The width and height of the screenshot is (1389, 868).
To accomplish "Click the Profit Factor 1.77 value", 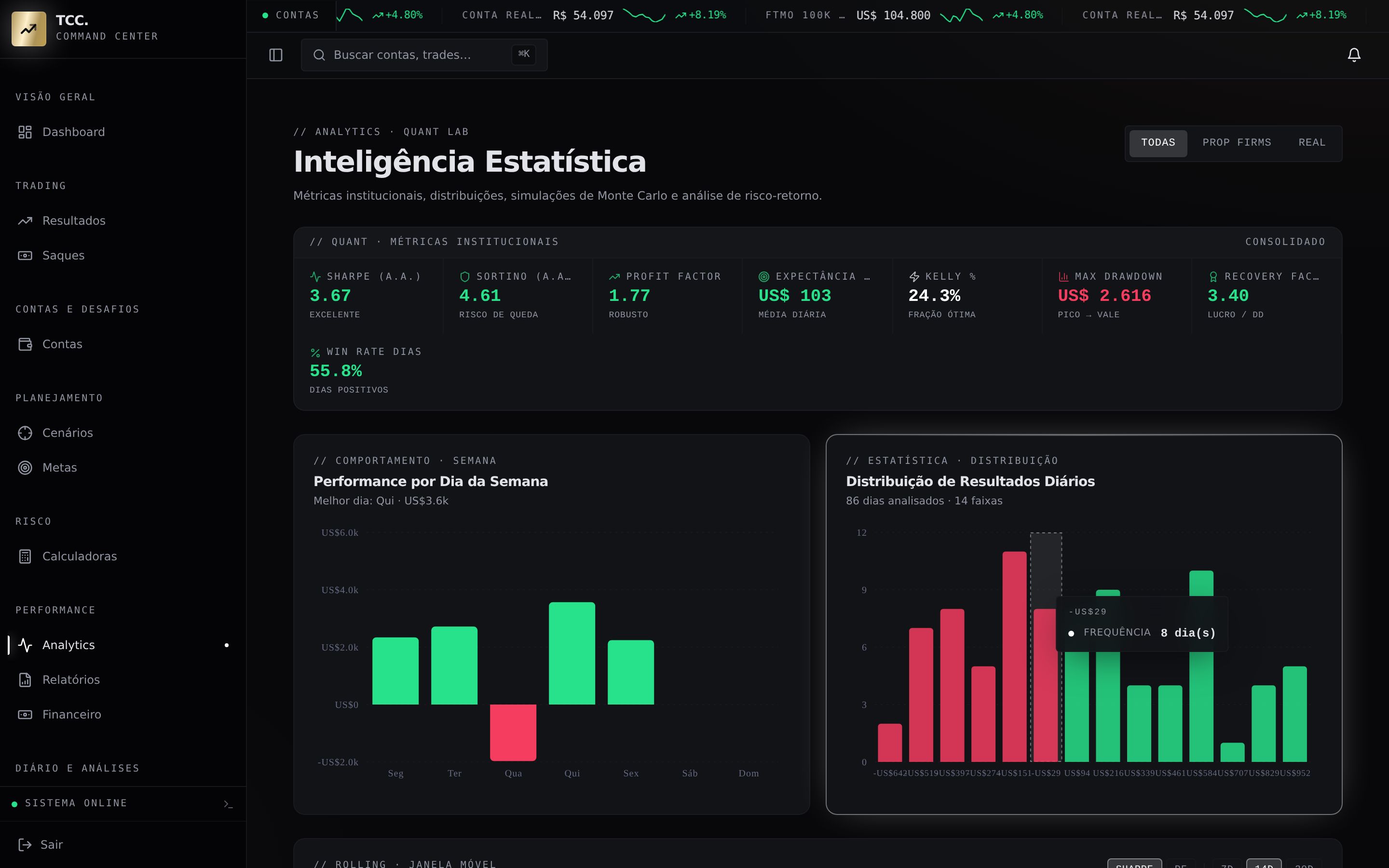I will [629, 296].
